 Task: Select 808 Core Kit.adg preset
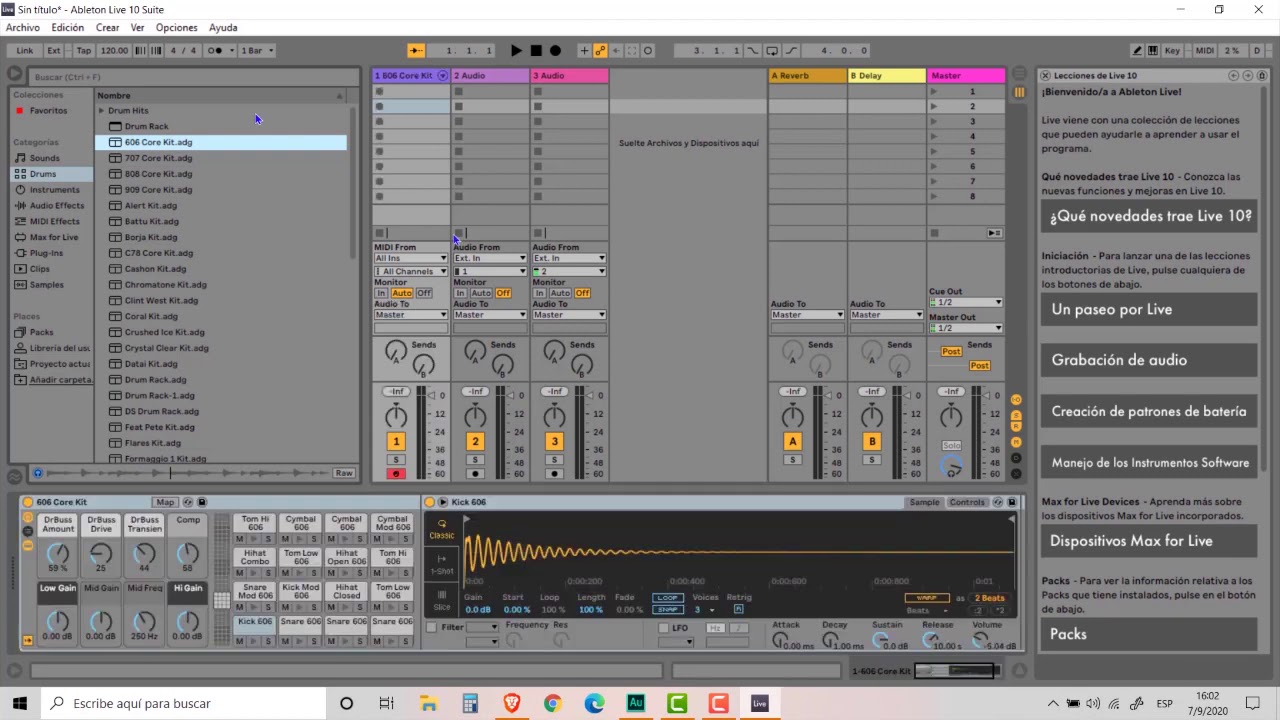(158, 174)
